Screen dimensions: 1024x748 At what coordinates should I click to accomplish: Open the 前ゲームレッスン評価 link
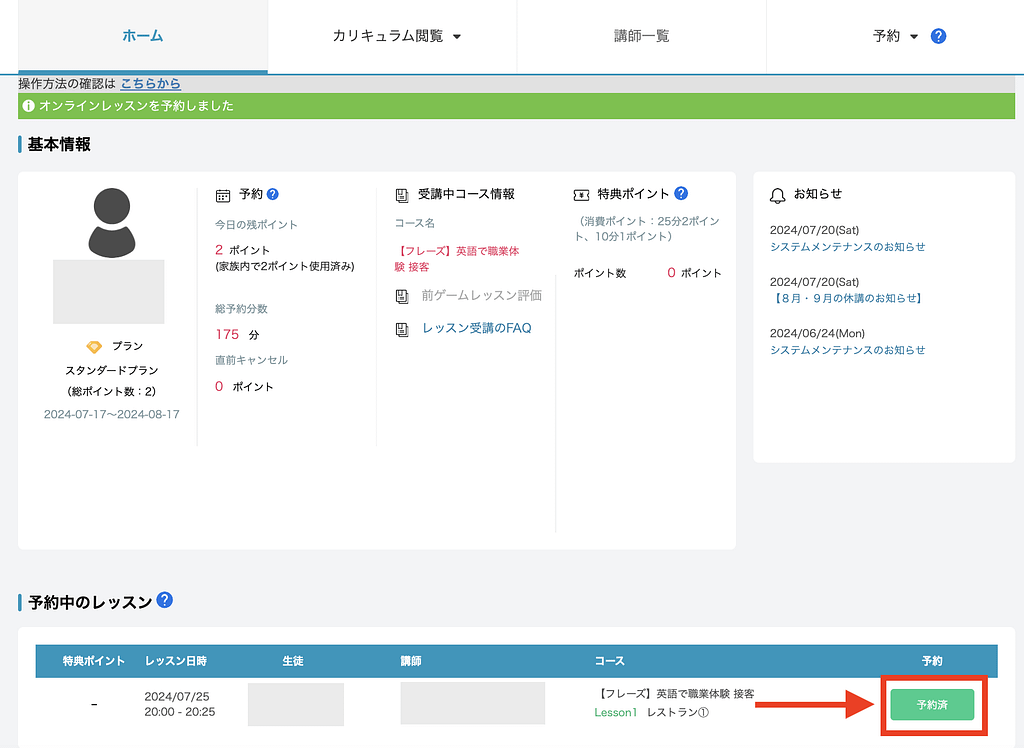(x=481, y=296)
